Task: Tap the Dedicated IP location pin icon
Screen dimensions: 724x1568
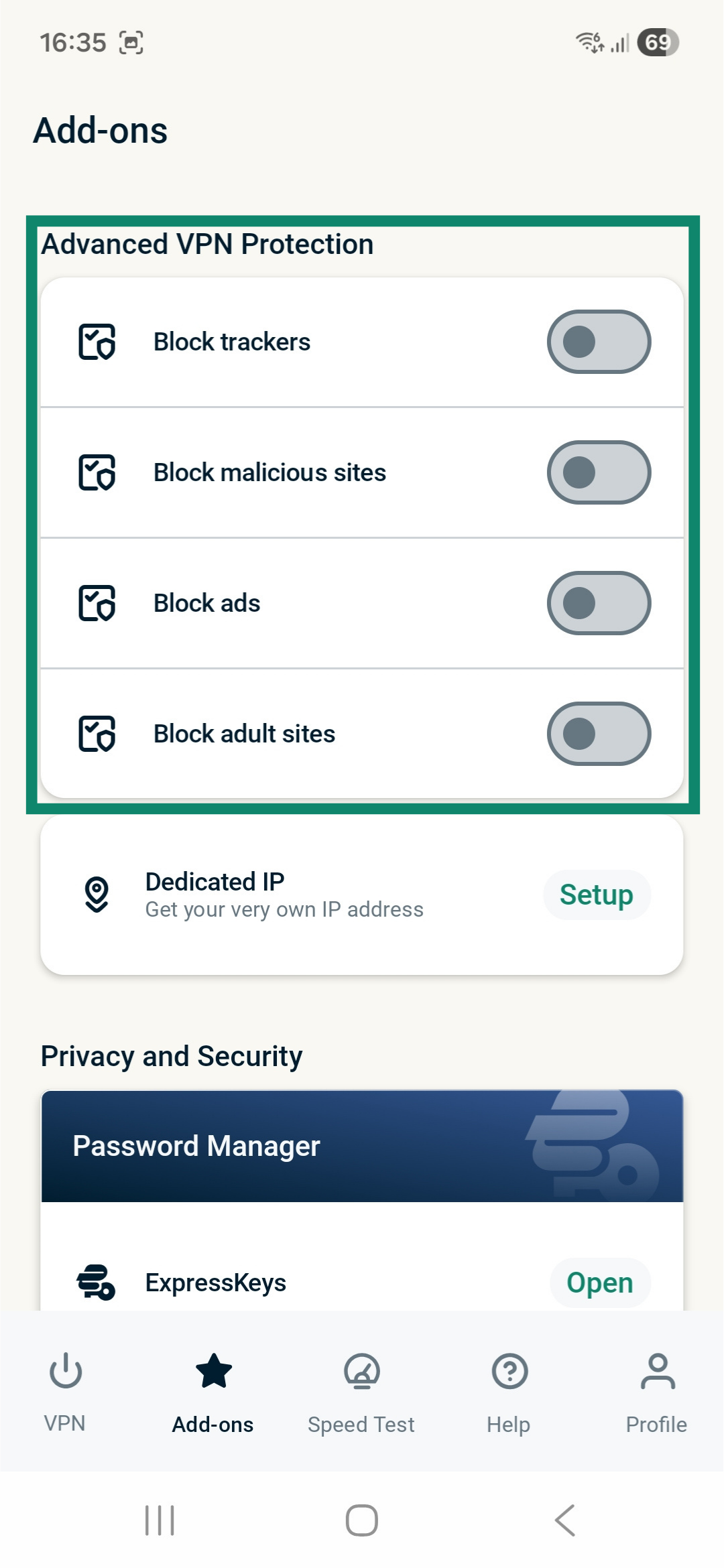Action: [97, 895]
